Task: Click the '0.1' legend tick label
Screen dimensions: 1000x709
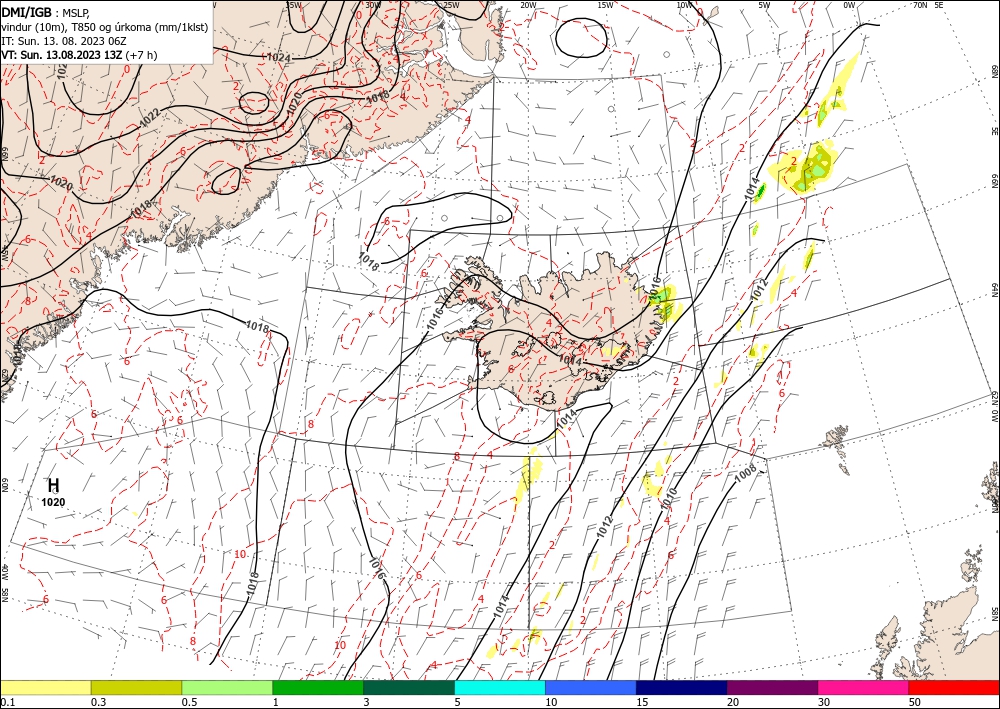Action: [7, 702]
